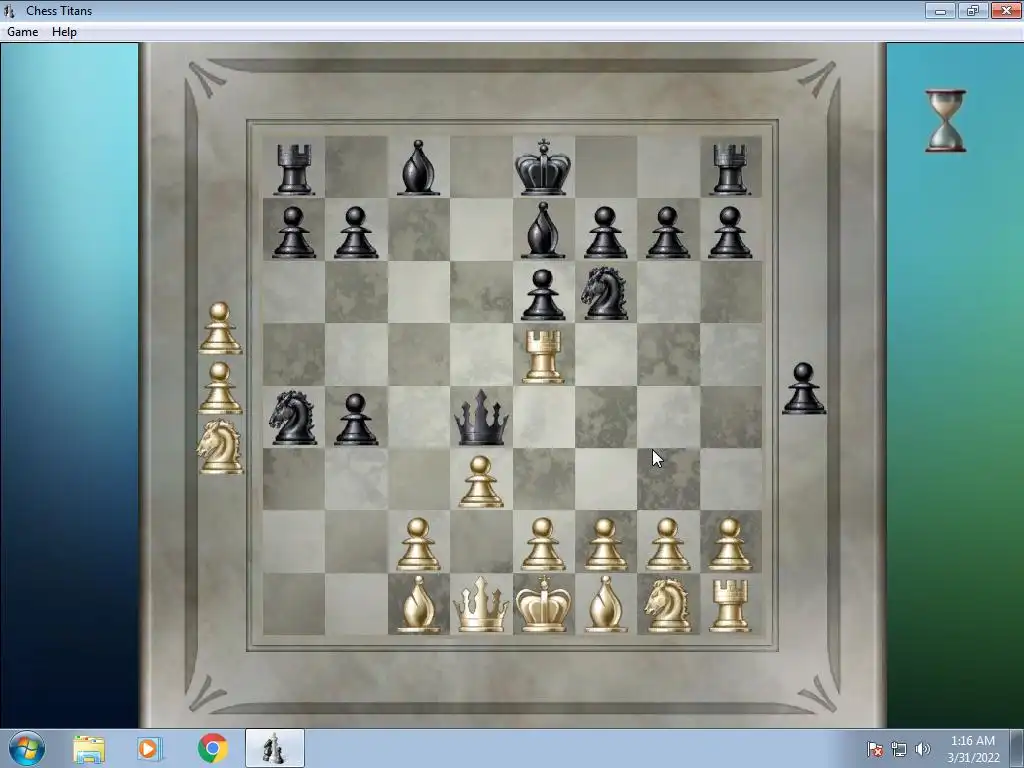This screenshot has height=768, width=1024.
Task: Select the white pawn on e2
Action: click(x=543, y=545)
